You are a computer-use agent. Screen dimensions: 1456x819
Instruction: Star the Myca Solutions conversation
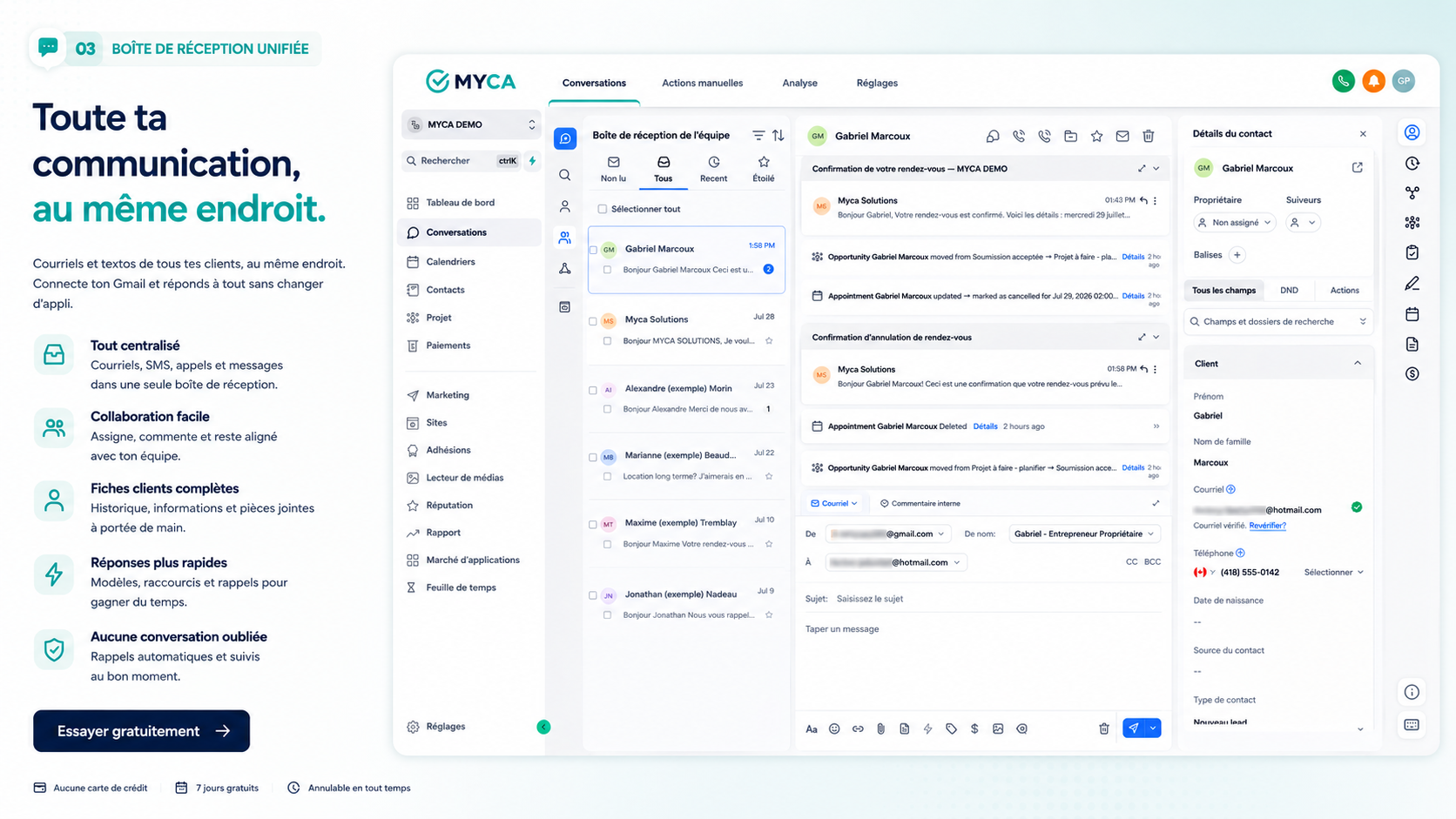pyautogui.click(x=769, y=341)
